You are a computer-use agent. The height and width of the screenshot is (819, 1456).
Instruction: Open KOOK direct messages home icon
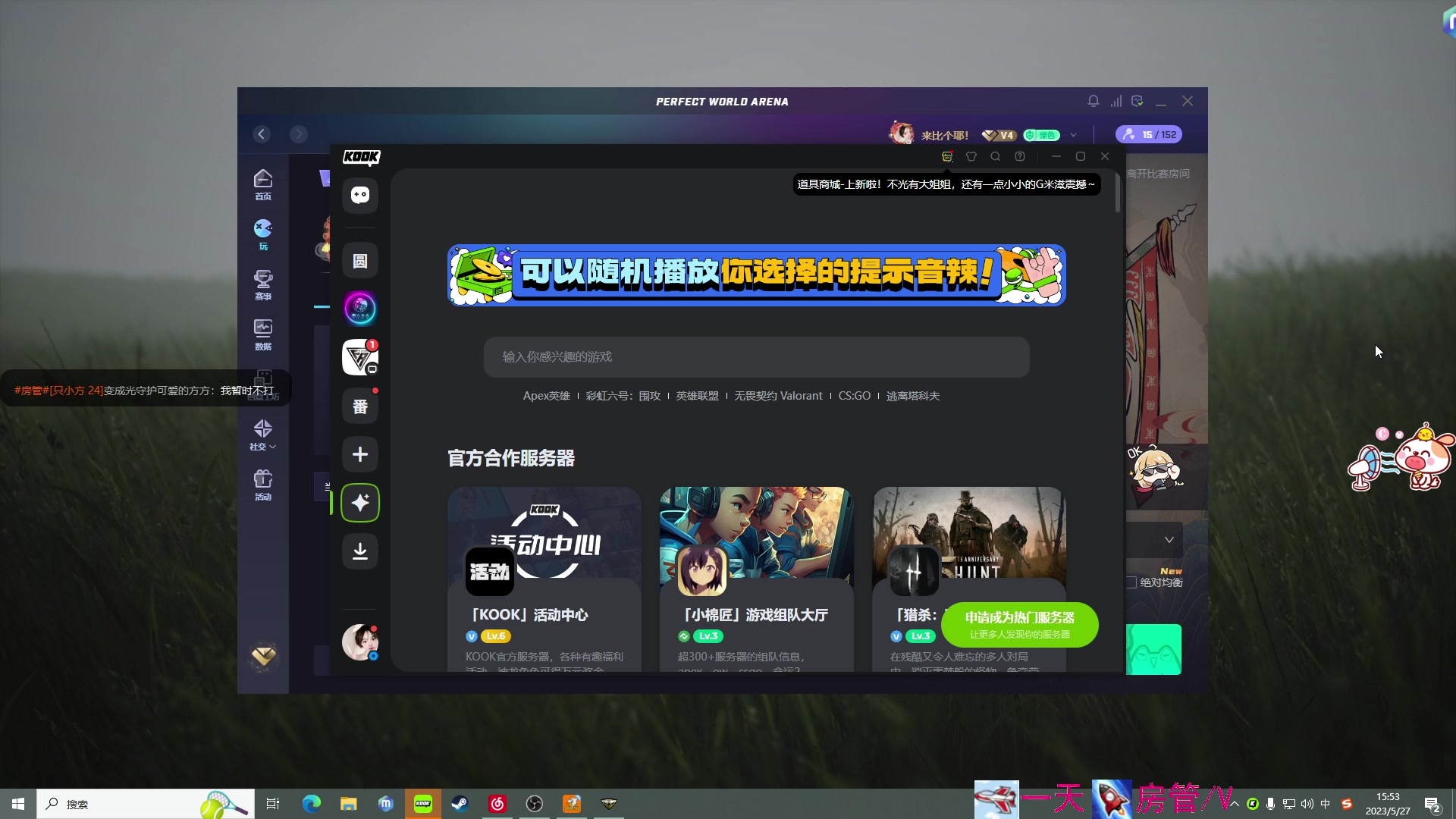360,195
